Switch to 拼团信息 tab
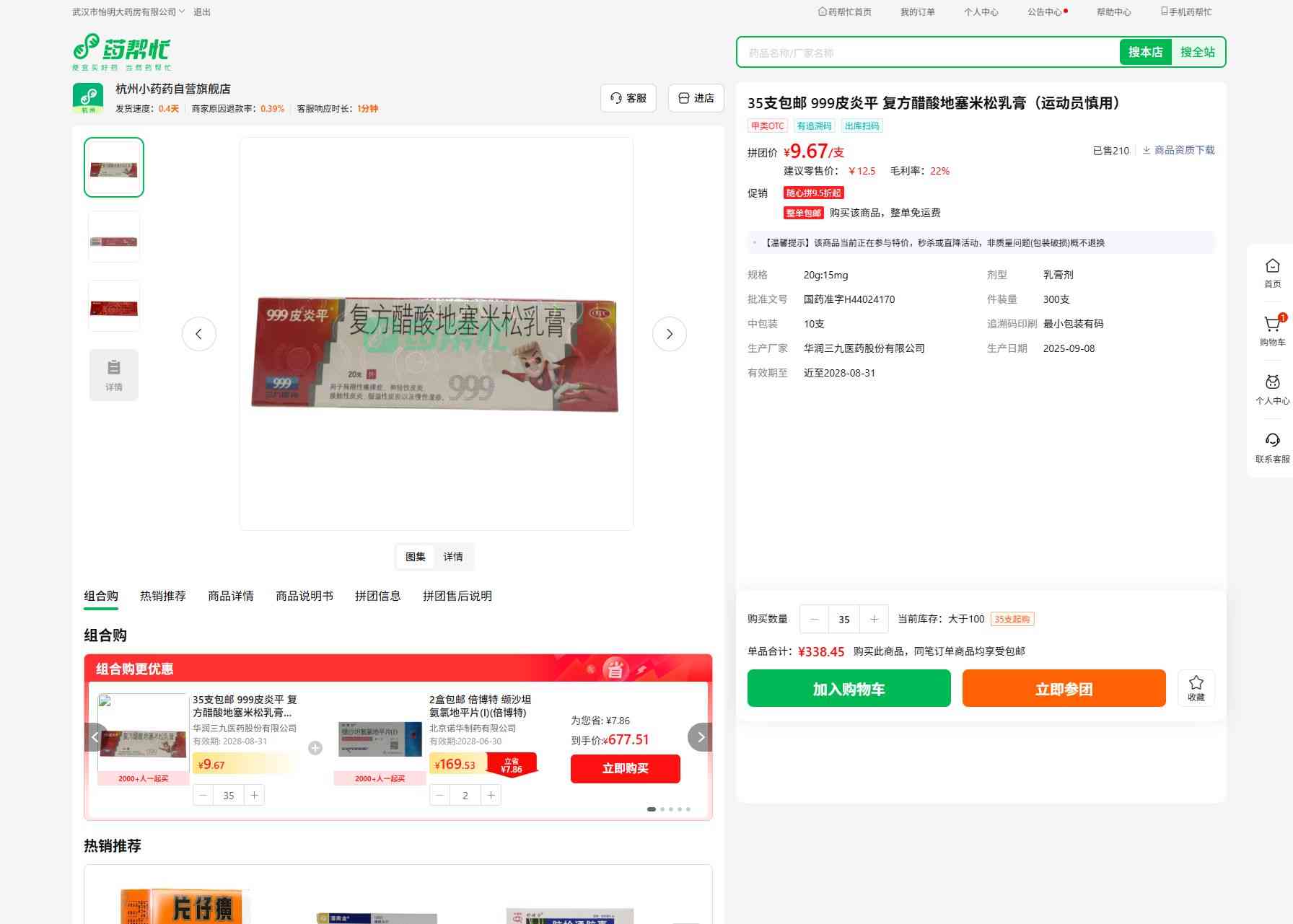The height and width of the screenshot is (924, 1293). [x=377, y=596]
